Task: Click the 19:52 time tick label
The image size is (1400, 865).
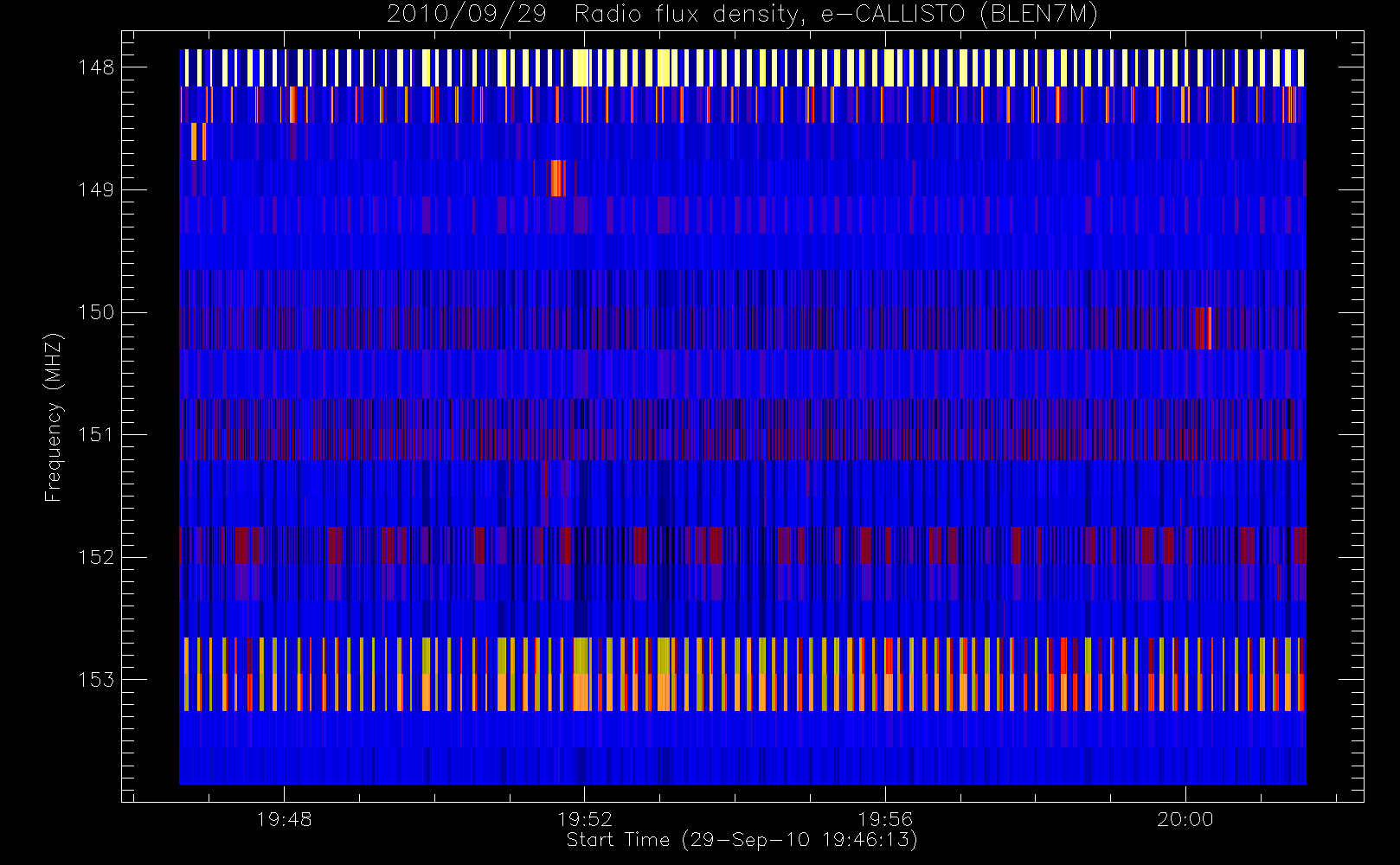Action: coord(584,819)
